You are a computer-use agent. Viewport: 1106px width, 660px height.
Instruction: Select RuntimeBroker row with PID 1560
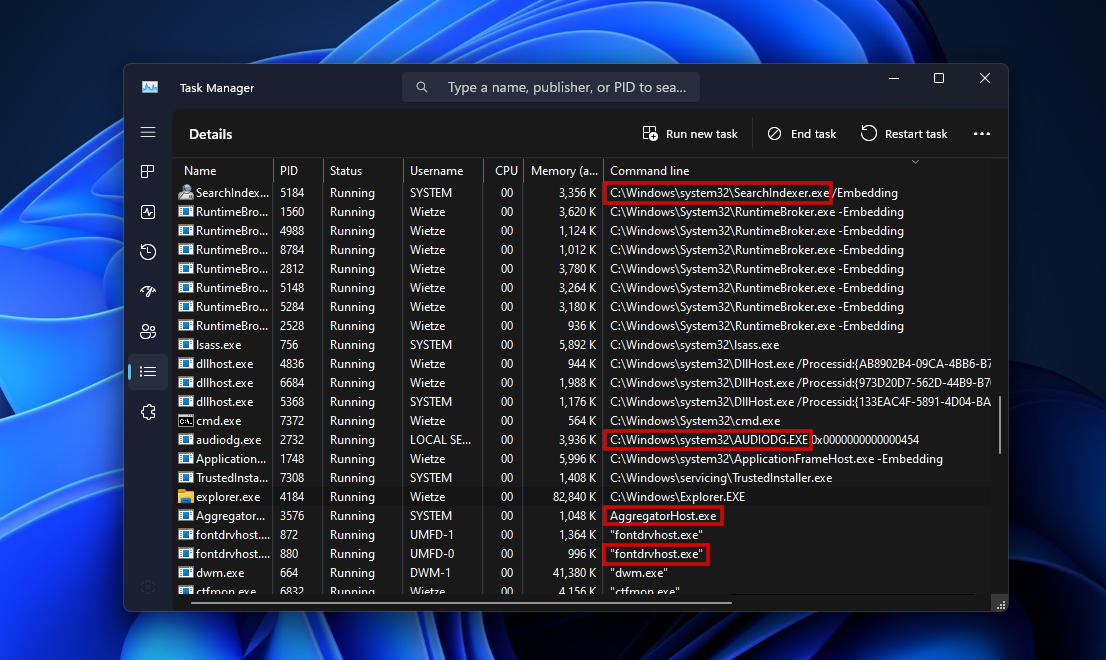584,212
